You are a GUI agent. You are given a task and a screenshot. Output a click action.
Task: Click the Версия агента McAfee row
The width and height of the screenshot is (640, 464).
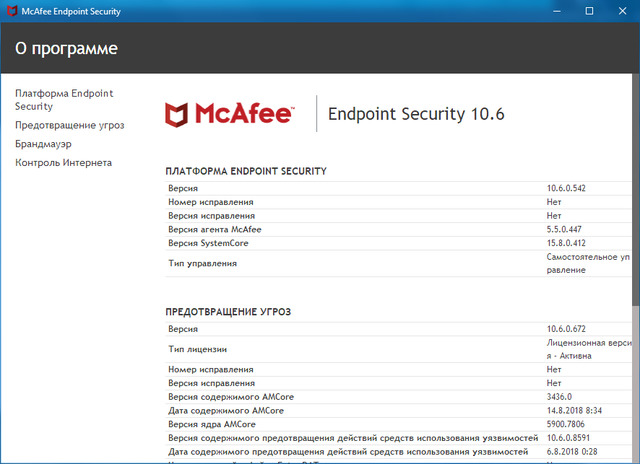215,230
